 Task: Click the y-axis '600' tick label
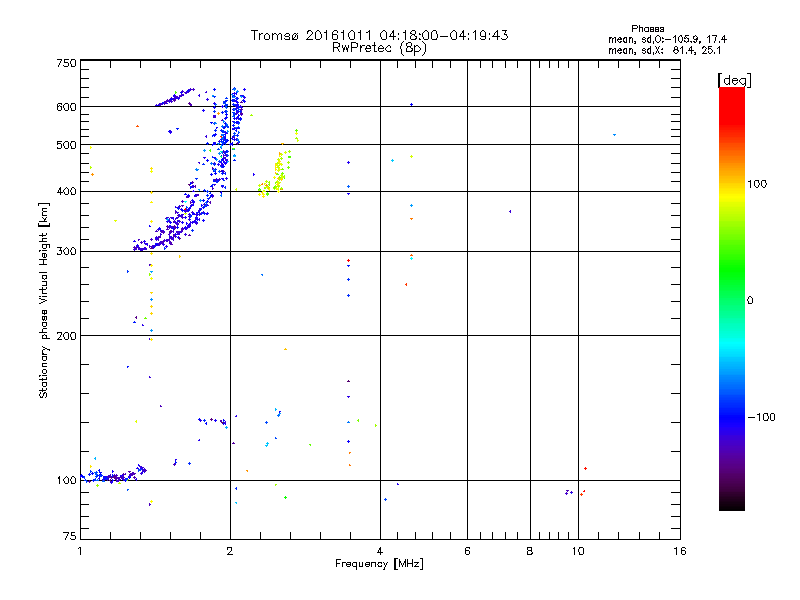tap(66, 107)
